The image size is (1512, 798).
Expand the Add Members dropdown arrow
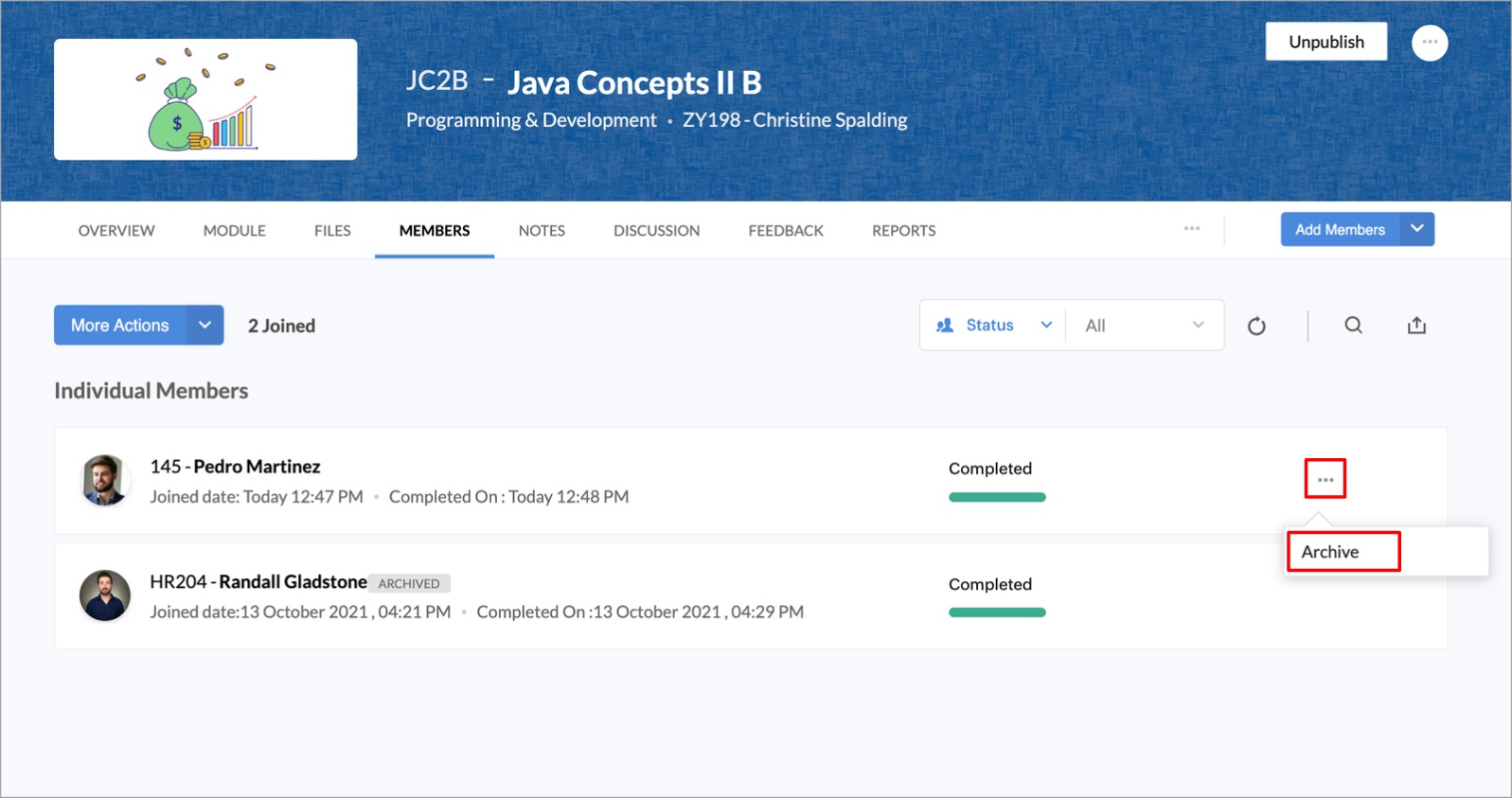1416,229
